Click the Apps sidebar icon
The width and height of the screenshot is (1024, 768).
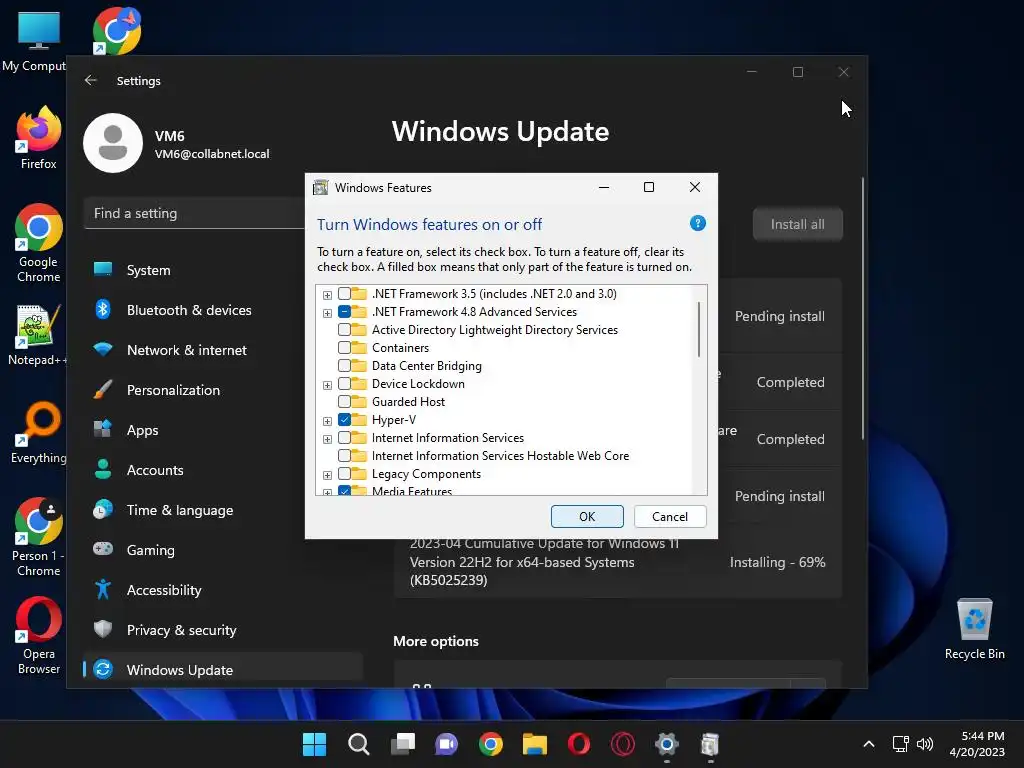click(x=103, y=429)
